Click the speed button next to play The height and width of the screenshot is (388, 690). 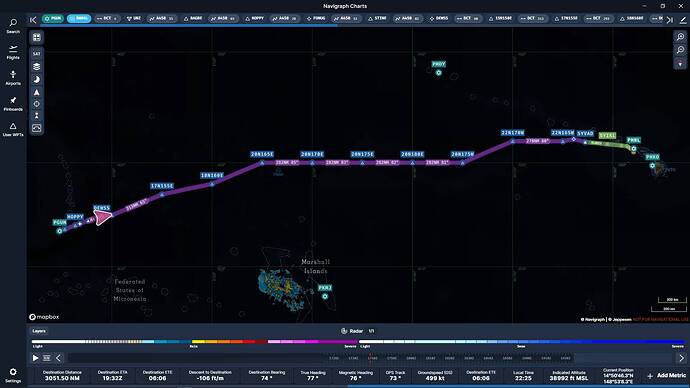click(x=47, y=358)
